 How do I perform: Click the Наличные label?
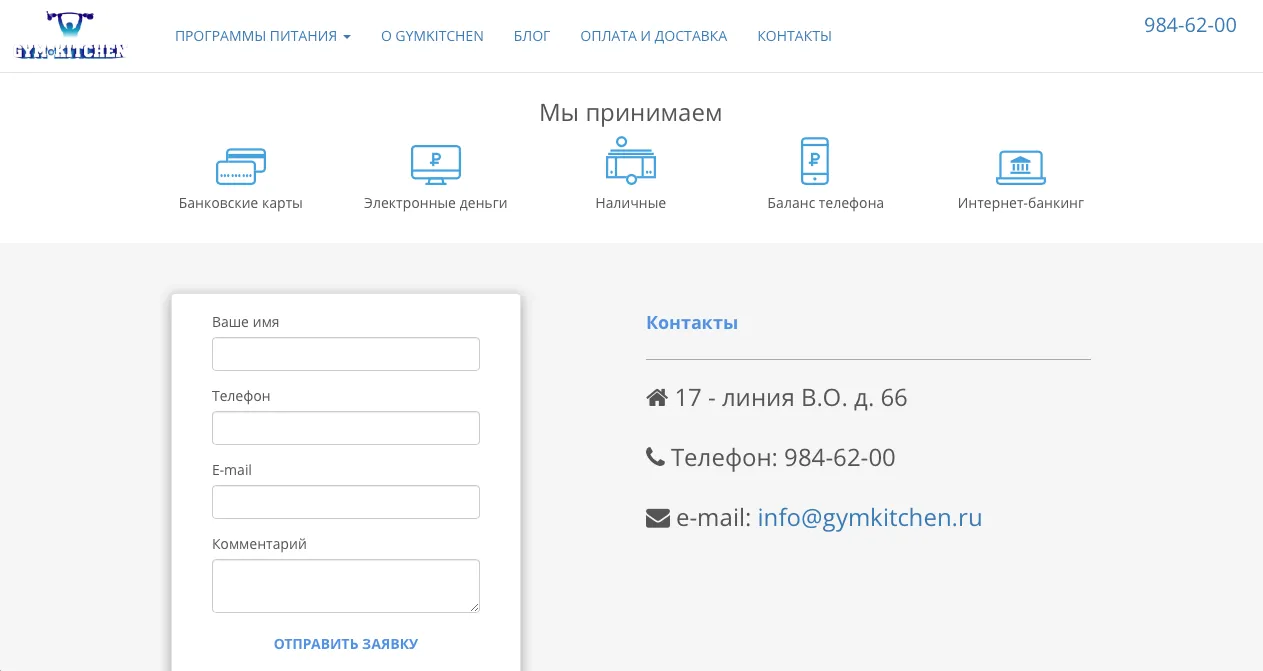click(x=631, y=203)
